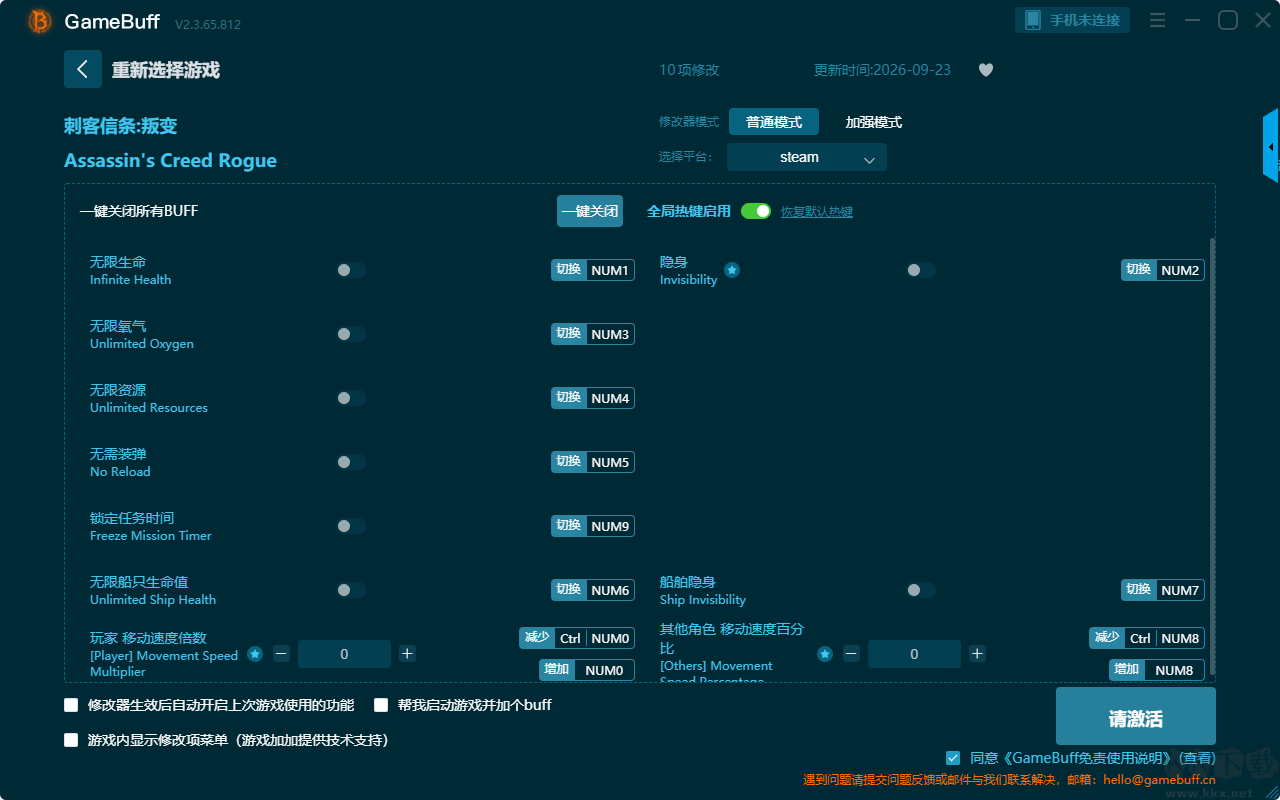This screenshot has height=800, width=1280.
Task: Click Others Movement Speed value field
Action: click(914, 654)
